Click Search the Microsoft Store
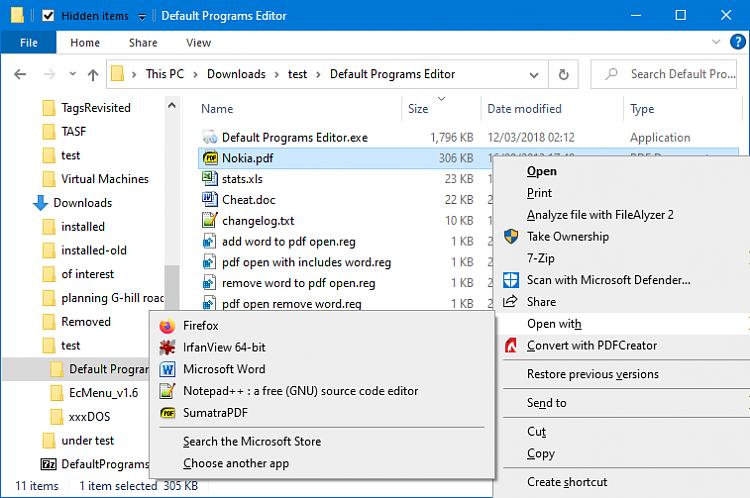This screenshot has height=498, width=750. click(x=252, y=441)
